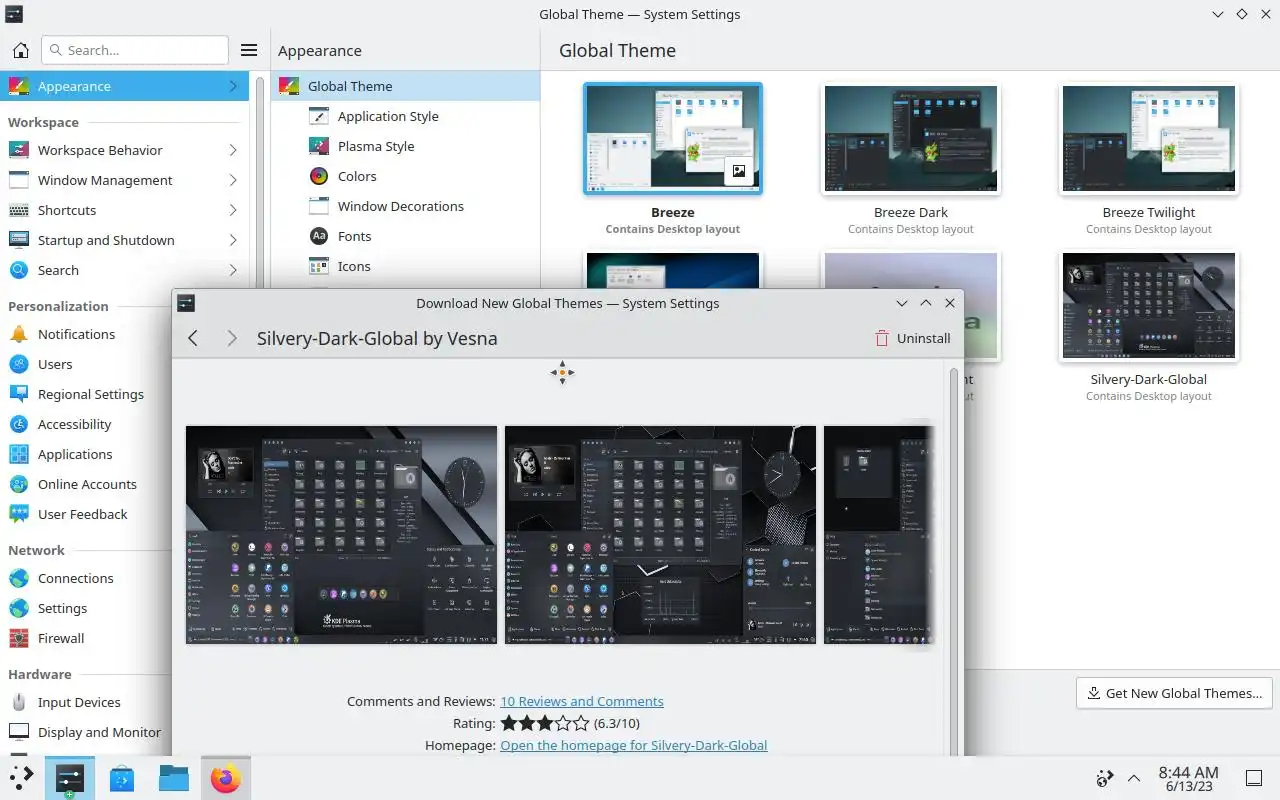Click the Connections globe icon
This screenshot has width=1280, height=800.
click(19, 578)
